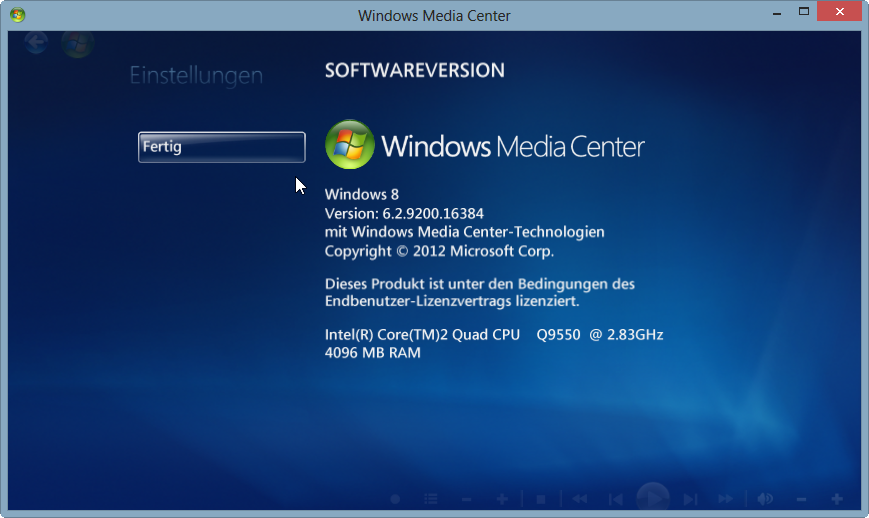Click the SOFTWAREVERSION heading

pyautogui.click(x=415, y=70)
